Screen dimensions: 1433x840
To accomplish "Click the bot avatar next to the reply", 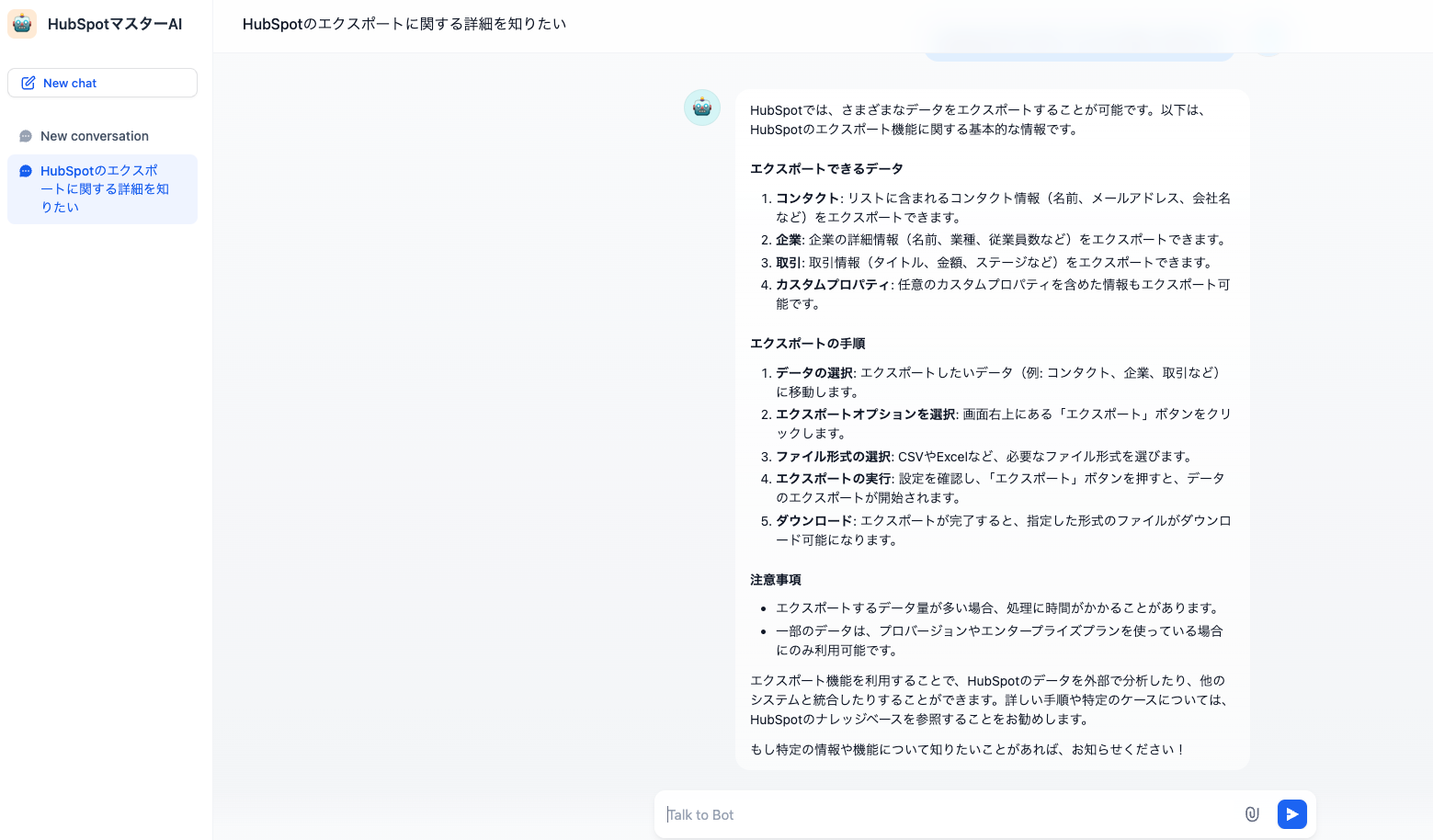I will 702,108.
